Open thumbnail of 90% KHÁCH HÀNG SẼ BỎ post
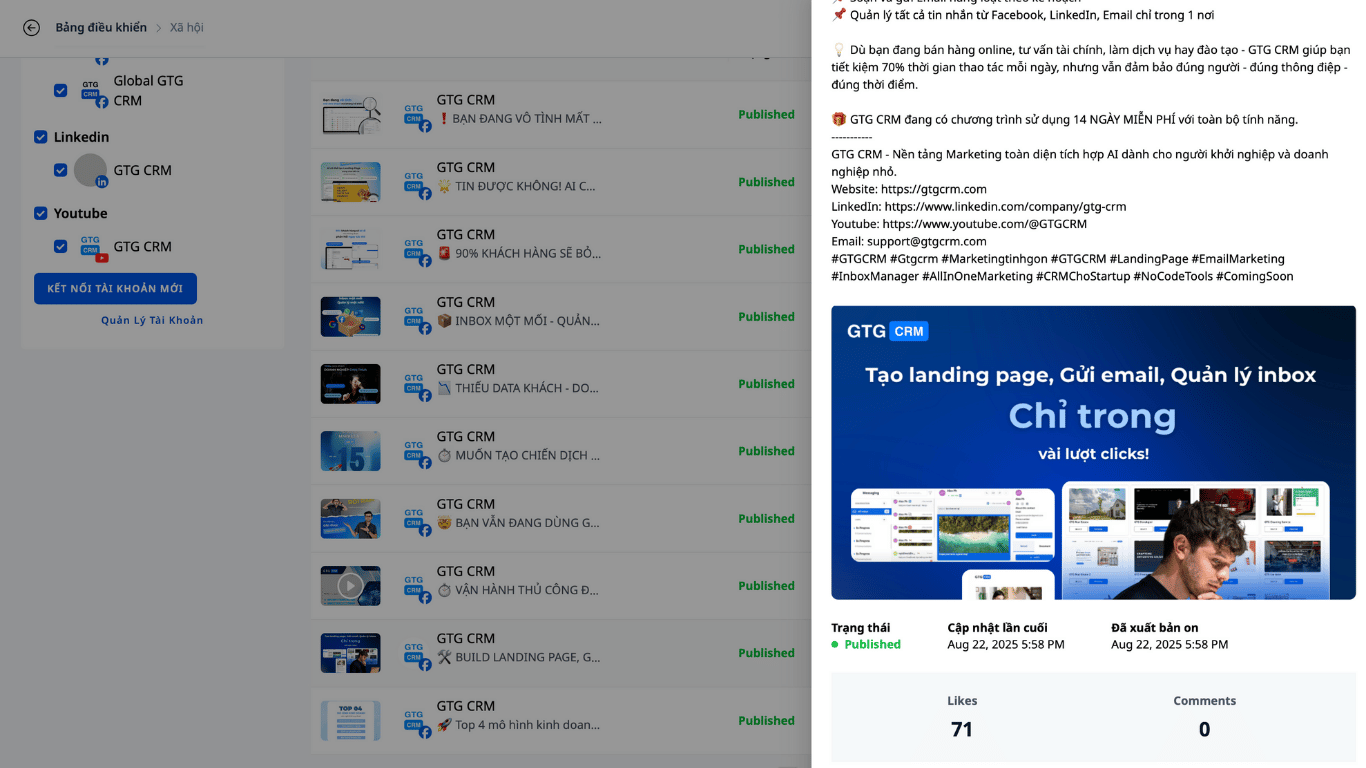1366x768 pixels. tap(350, 249)
